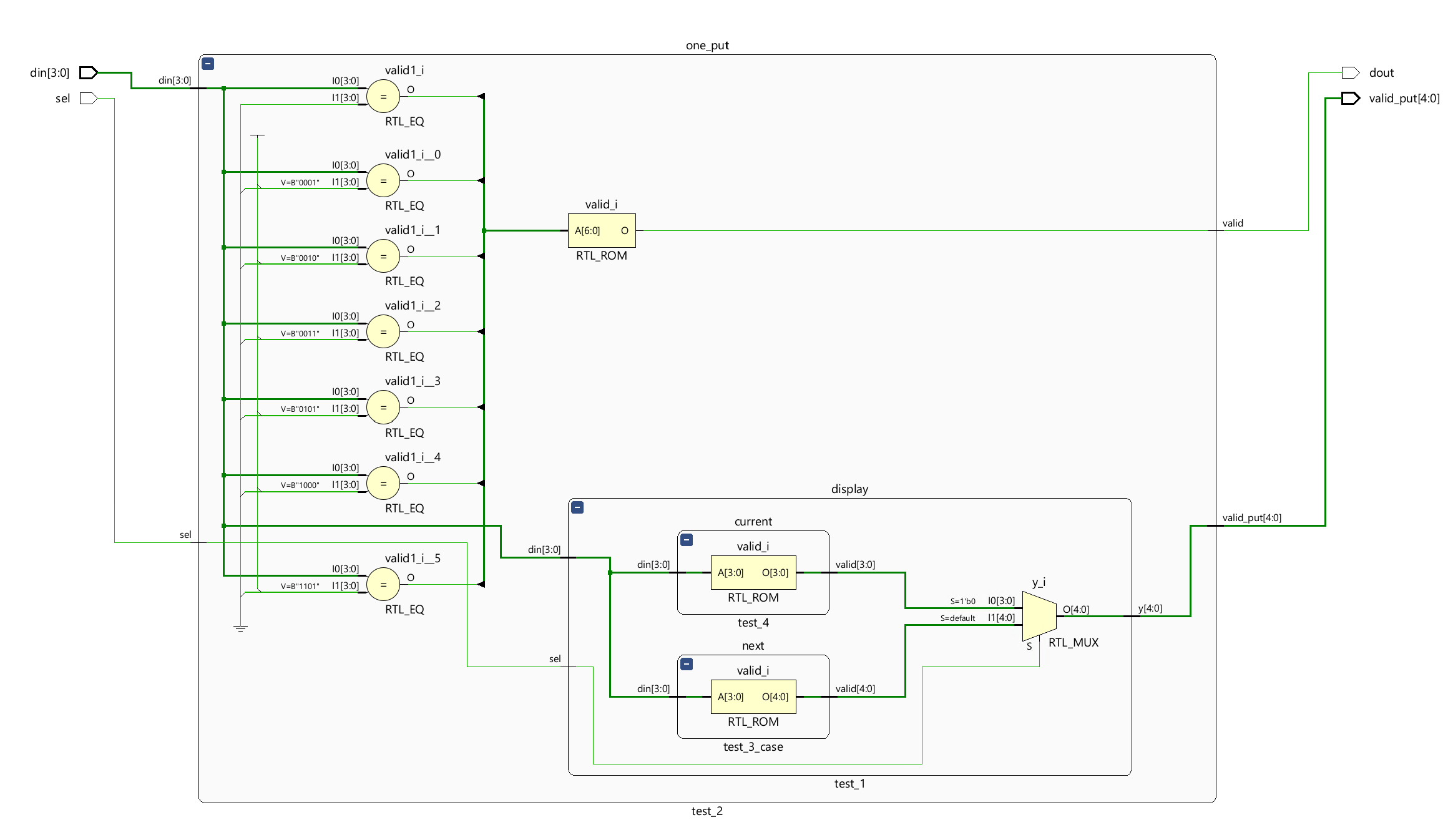Click the test_4 module name label

[753, 622]
